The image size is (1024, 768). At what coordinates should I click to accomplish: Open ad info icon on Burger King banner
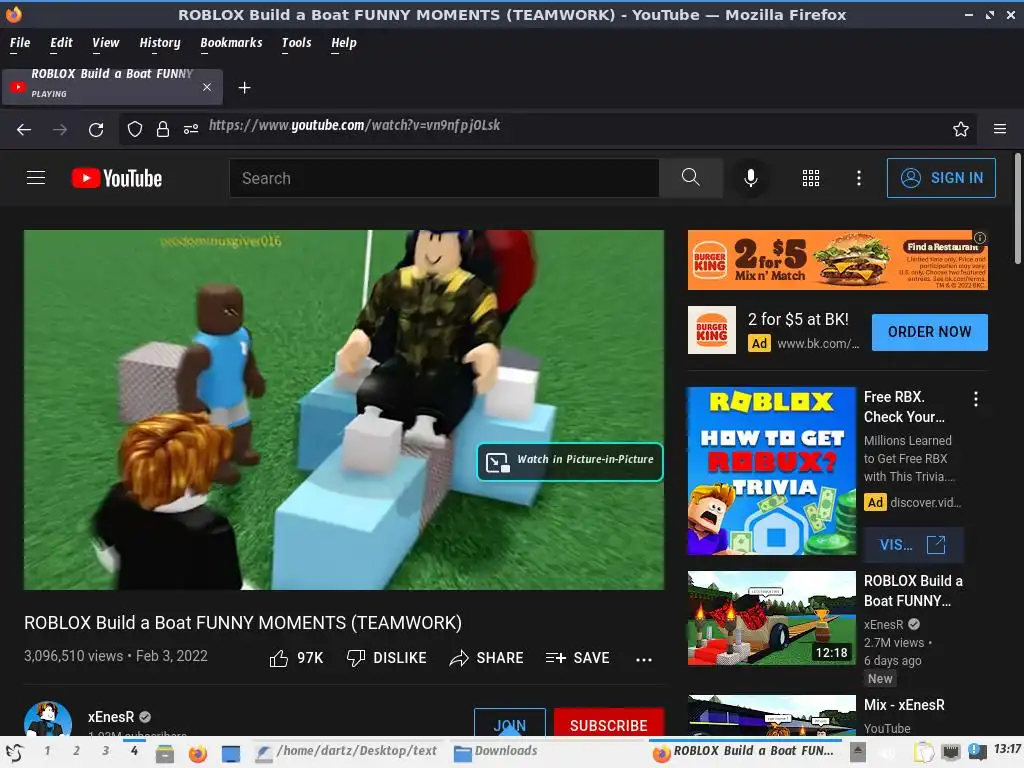(980, 238)
